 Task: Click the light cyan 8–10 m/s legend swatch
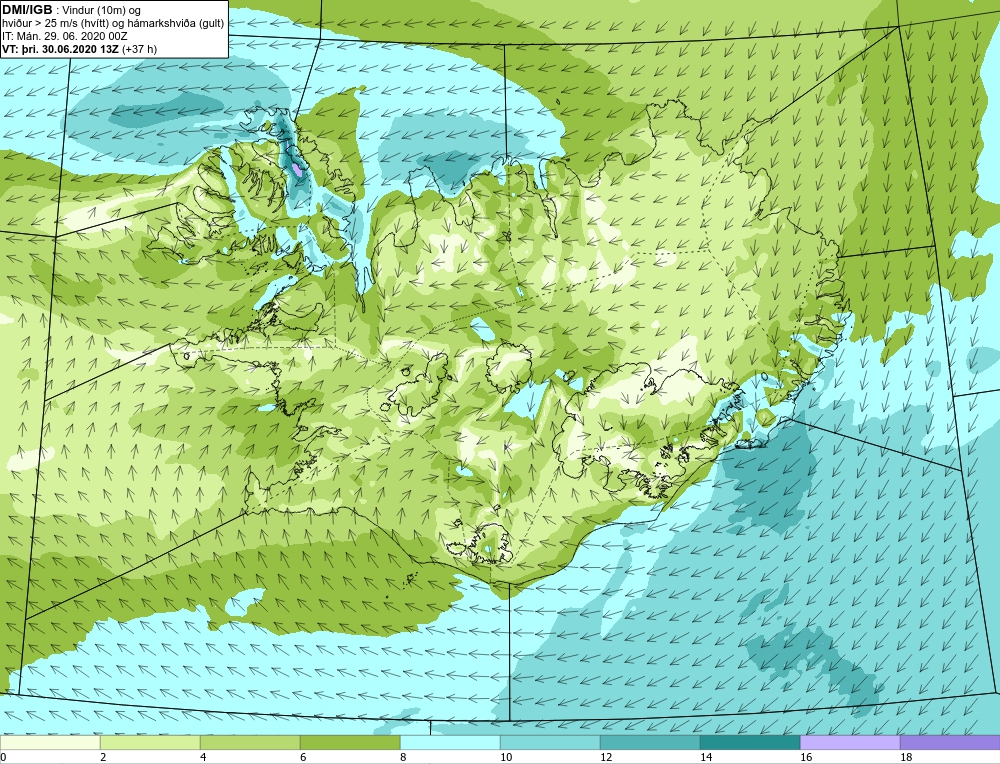[450, 742]
